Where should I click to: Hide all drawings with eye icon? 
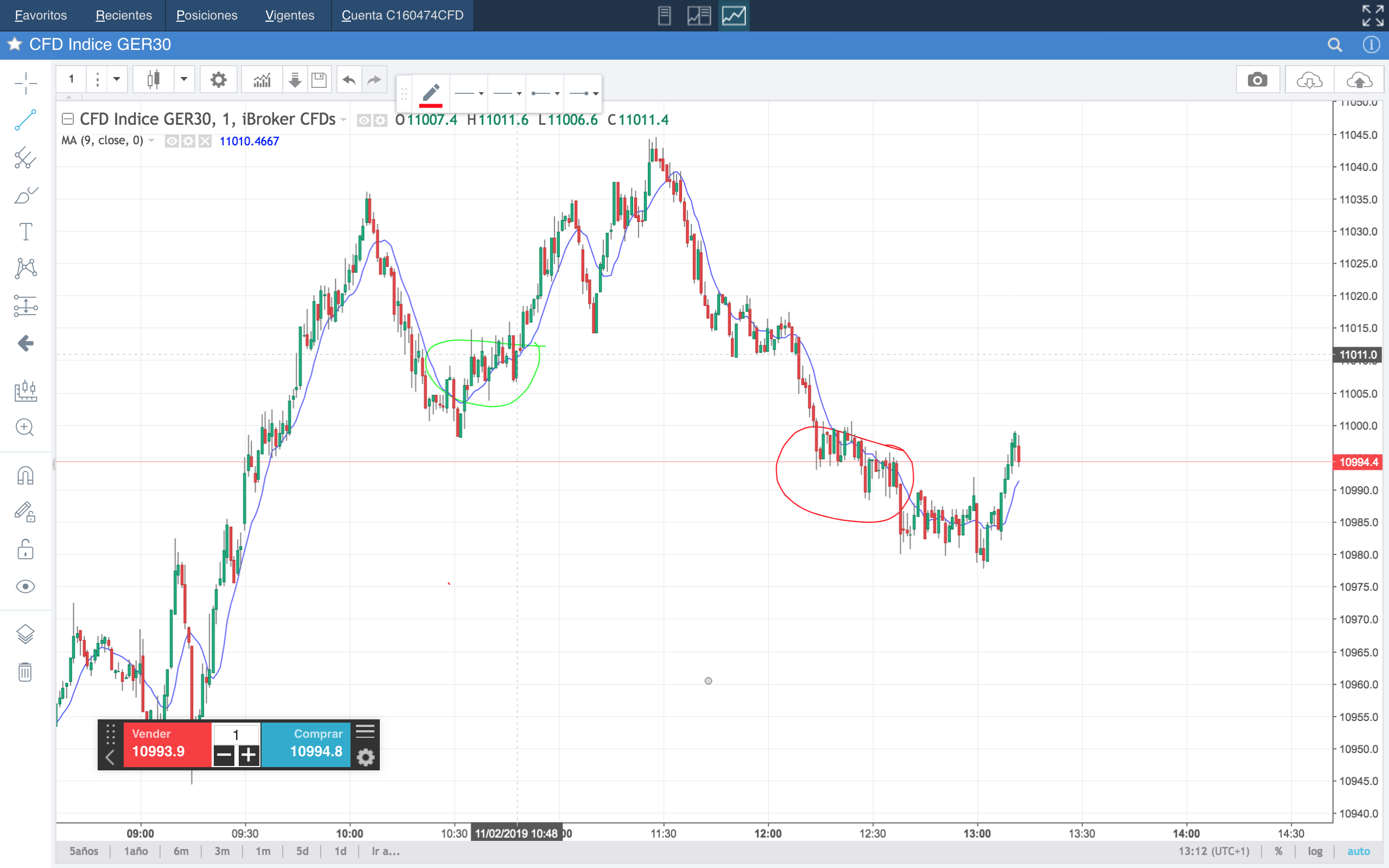point(26,586)
